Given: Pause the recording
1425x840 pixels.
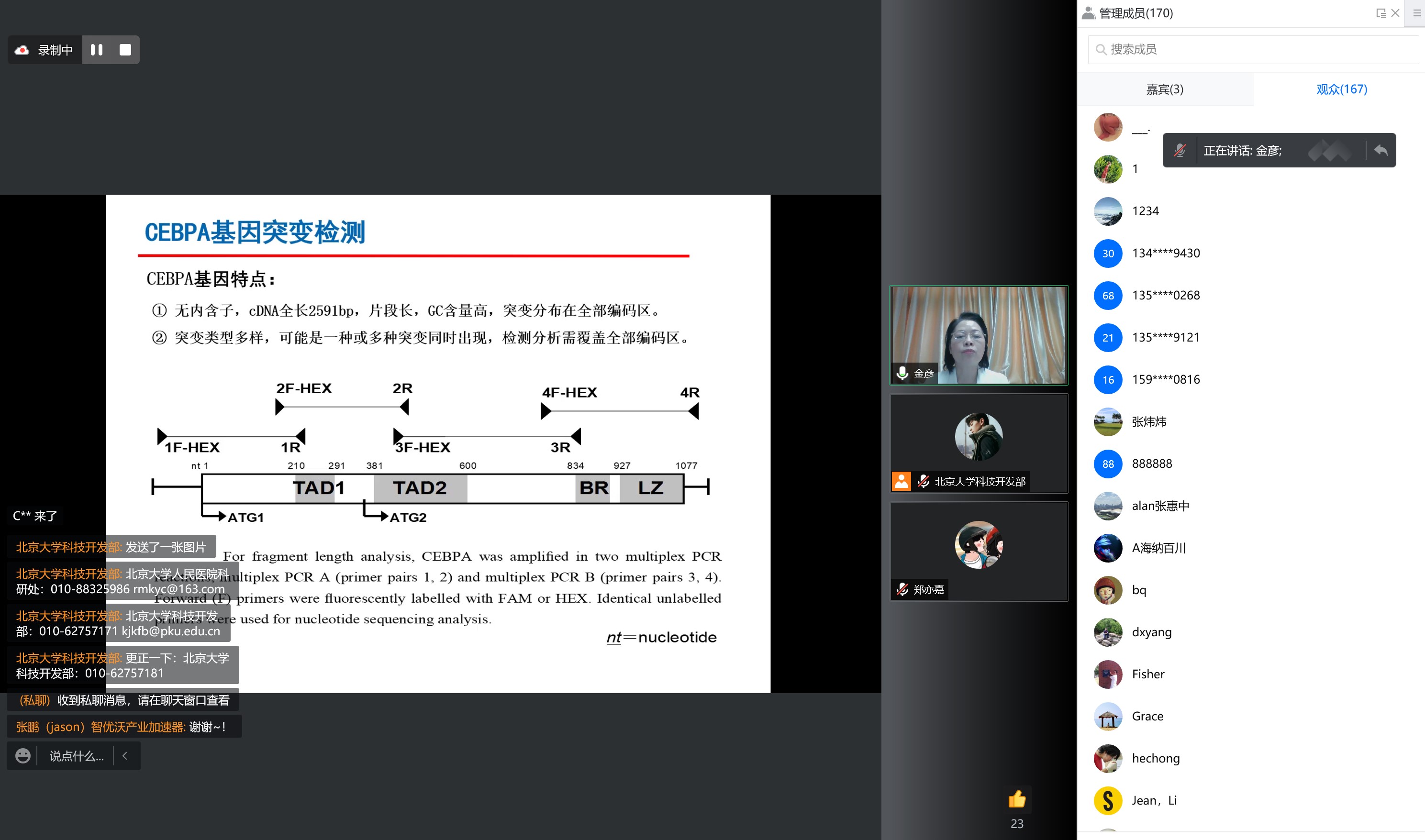Looking at the screenshot, I should [x=97, y=50].
